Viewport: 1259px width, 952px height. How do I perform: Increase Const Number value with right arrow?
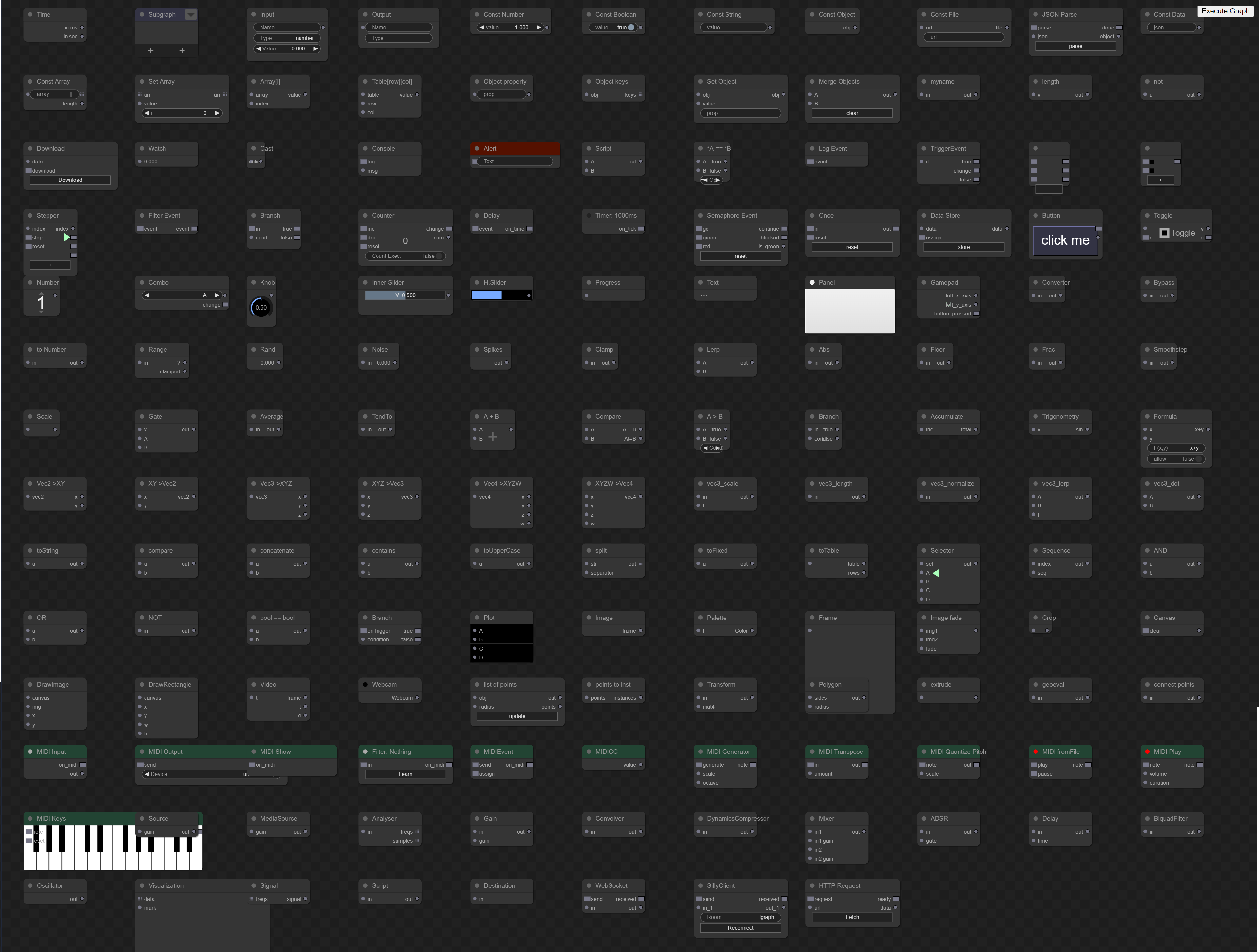click(x=538, y=27)
